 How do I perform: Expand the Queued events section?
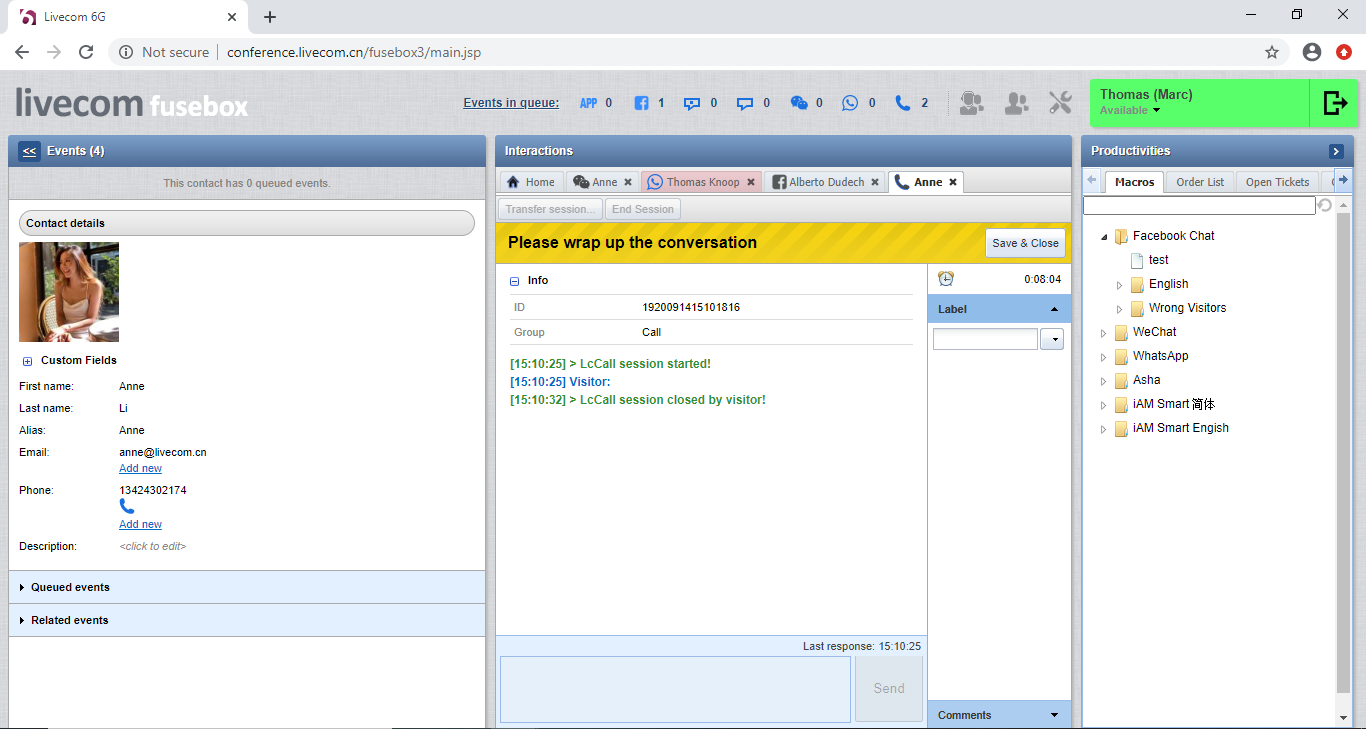(x=70, y=587)
